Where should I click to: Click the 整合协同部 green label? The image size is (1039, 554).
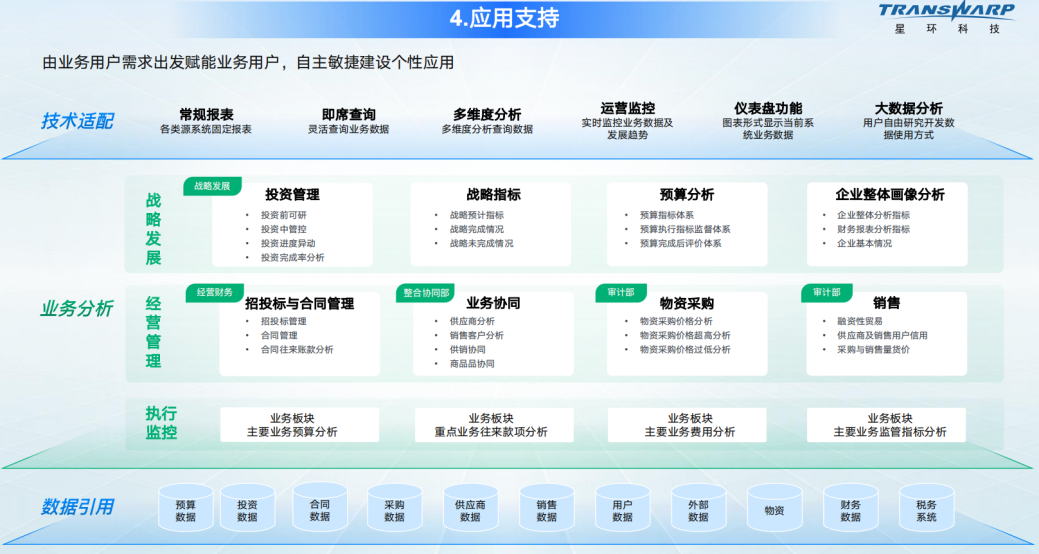pos(426,293)
